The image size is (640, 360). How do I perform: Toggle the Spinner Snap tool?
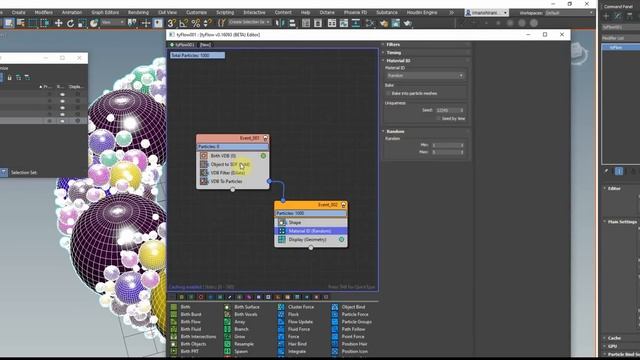tap(208, 23)
